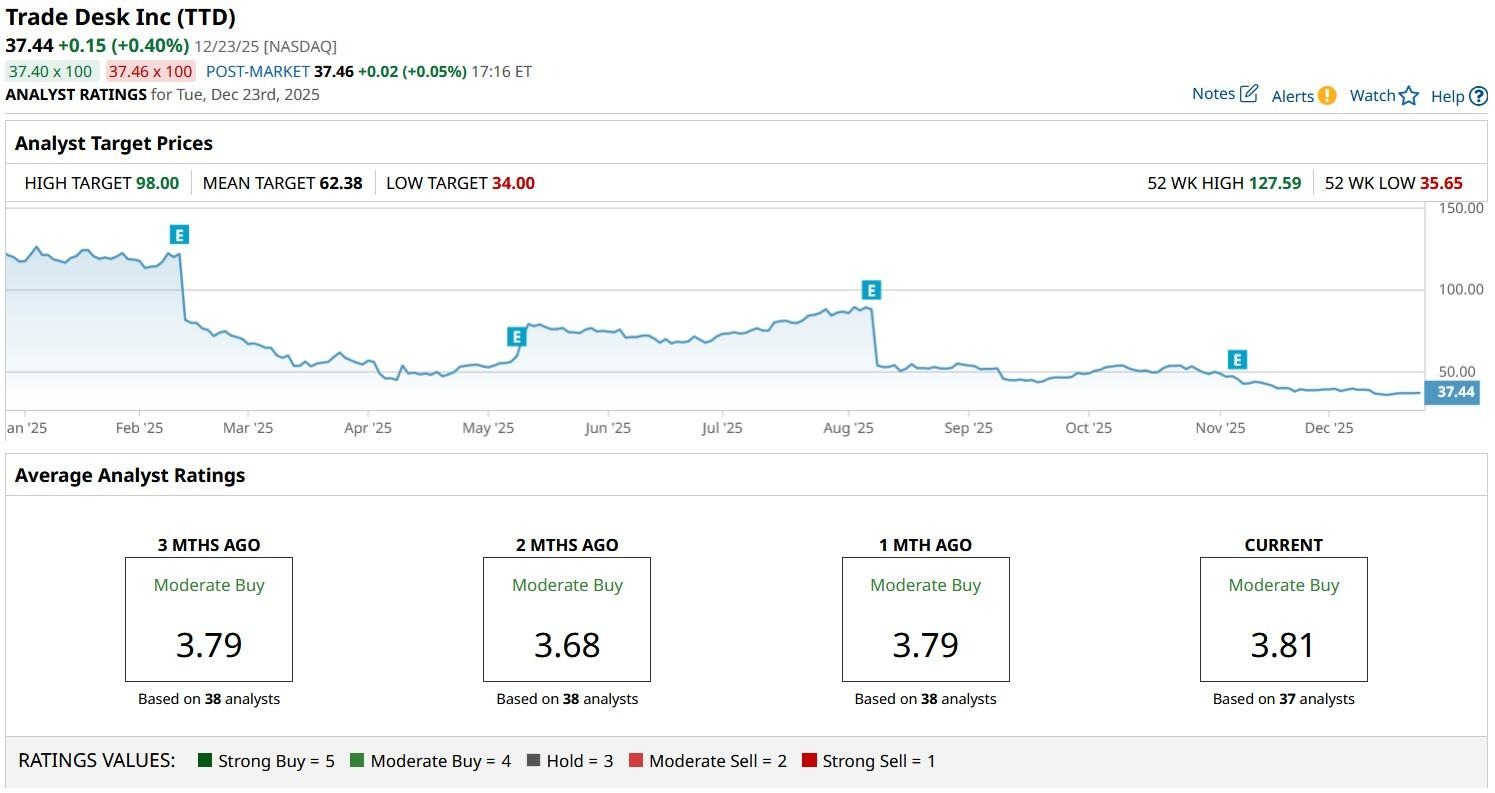Image resolution: width=1495 pixels, height=793 pixels.
Task: Click the Alerts exclamation icon
Action: click(x=1327, y=96)
